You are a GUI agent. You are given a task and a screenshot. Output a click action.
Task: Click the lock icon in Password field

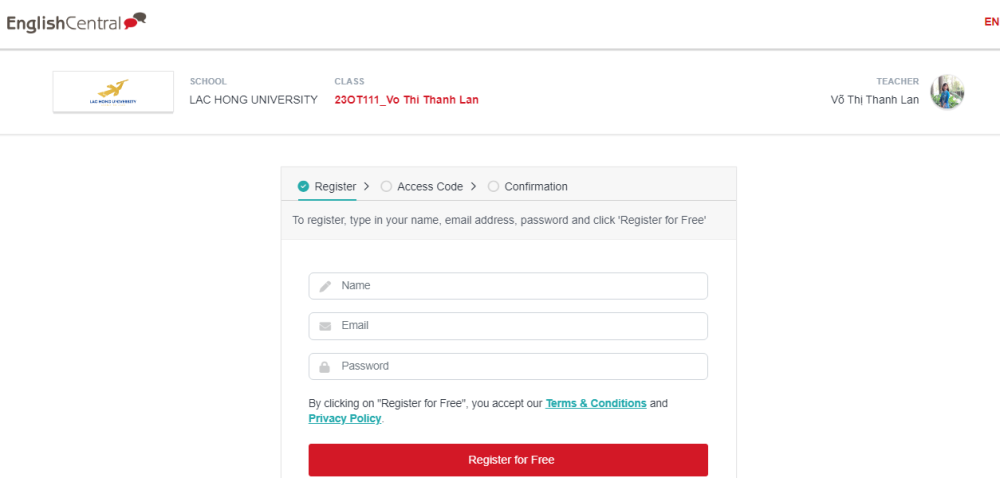click(325, 367)
